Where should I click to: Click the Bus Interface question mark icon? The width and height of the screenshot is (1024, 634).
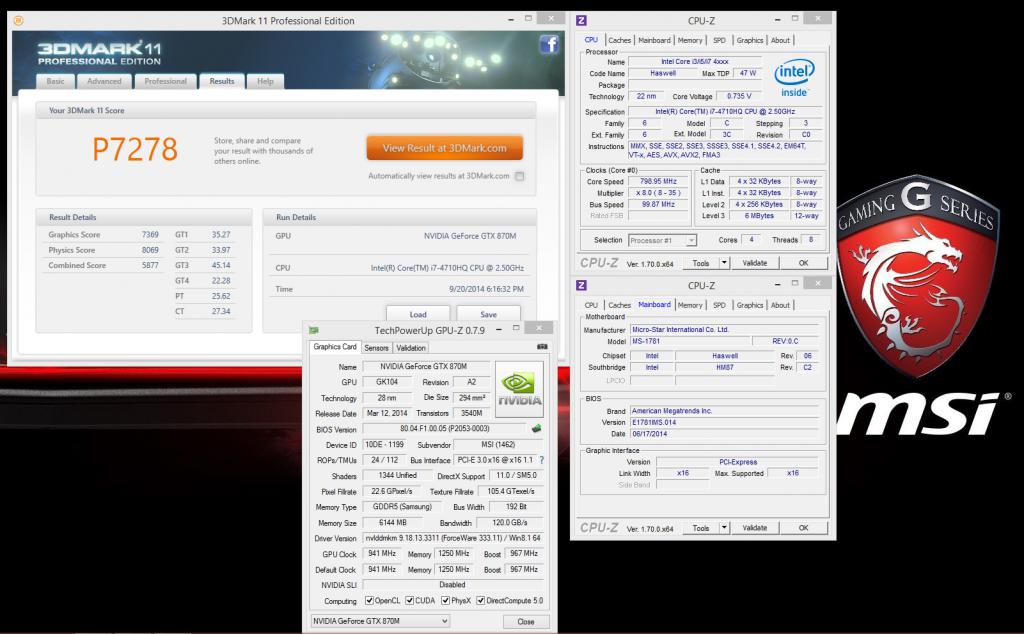[x=542, y=460]
